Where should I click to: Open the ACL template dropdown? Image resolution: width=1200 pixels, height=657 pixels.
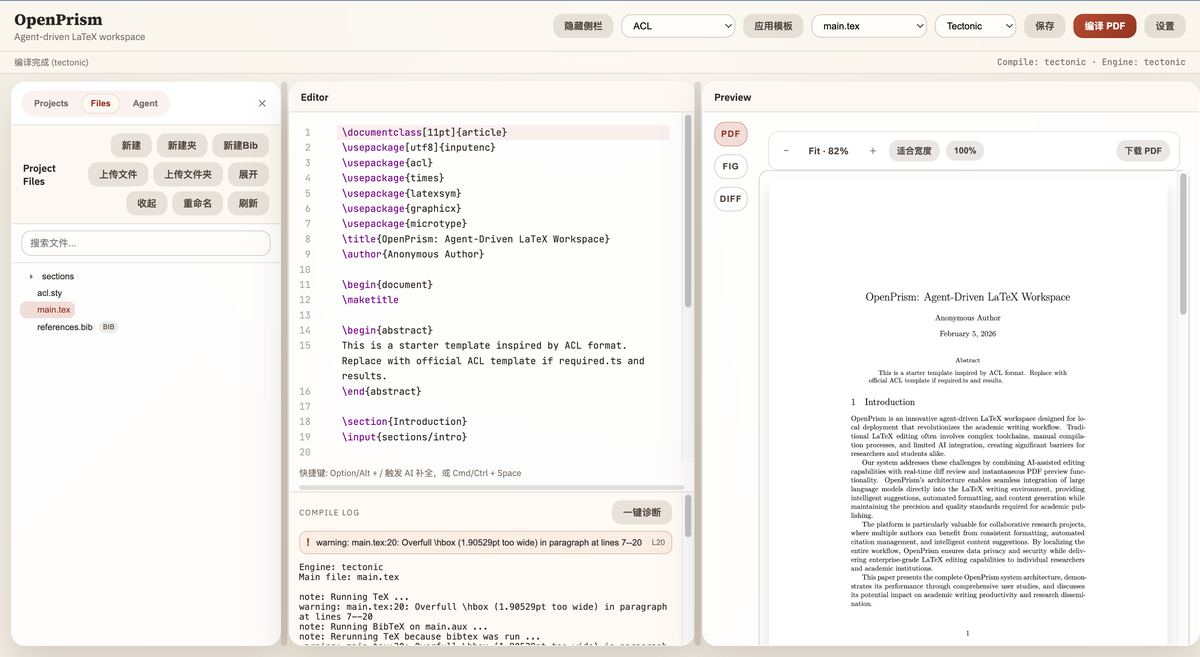point(679,26)
